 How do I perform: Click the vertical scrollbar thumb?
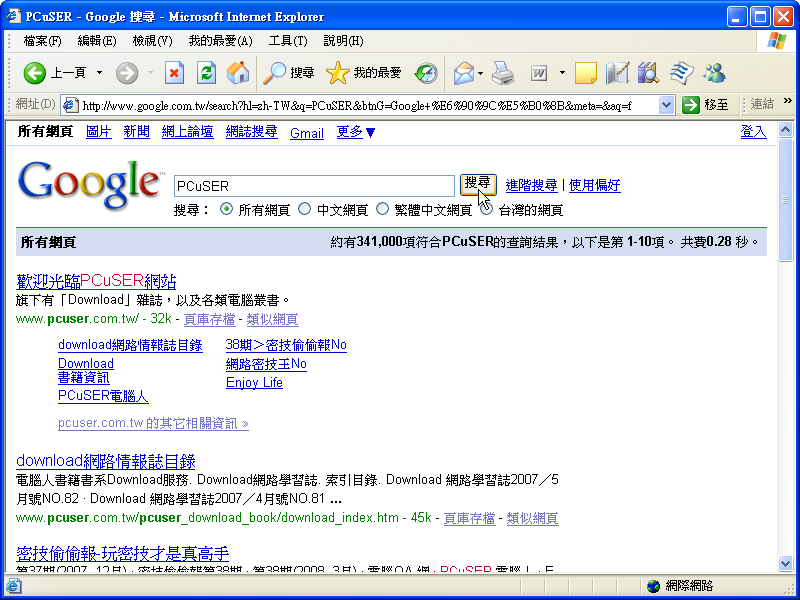pyautogui.click(x=786, y=199)
